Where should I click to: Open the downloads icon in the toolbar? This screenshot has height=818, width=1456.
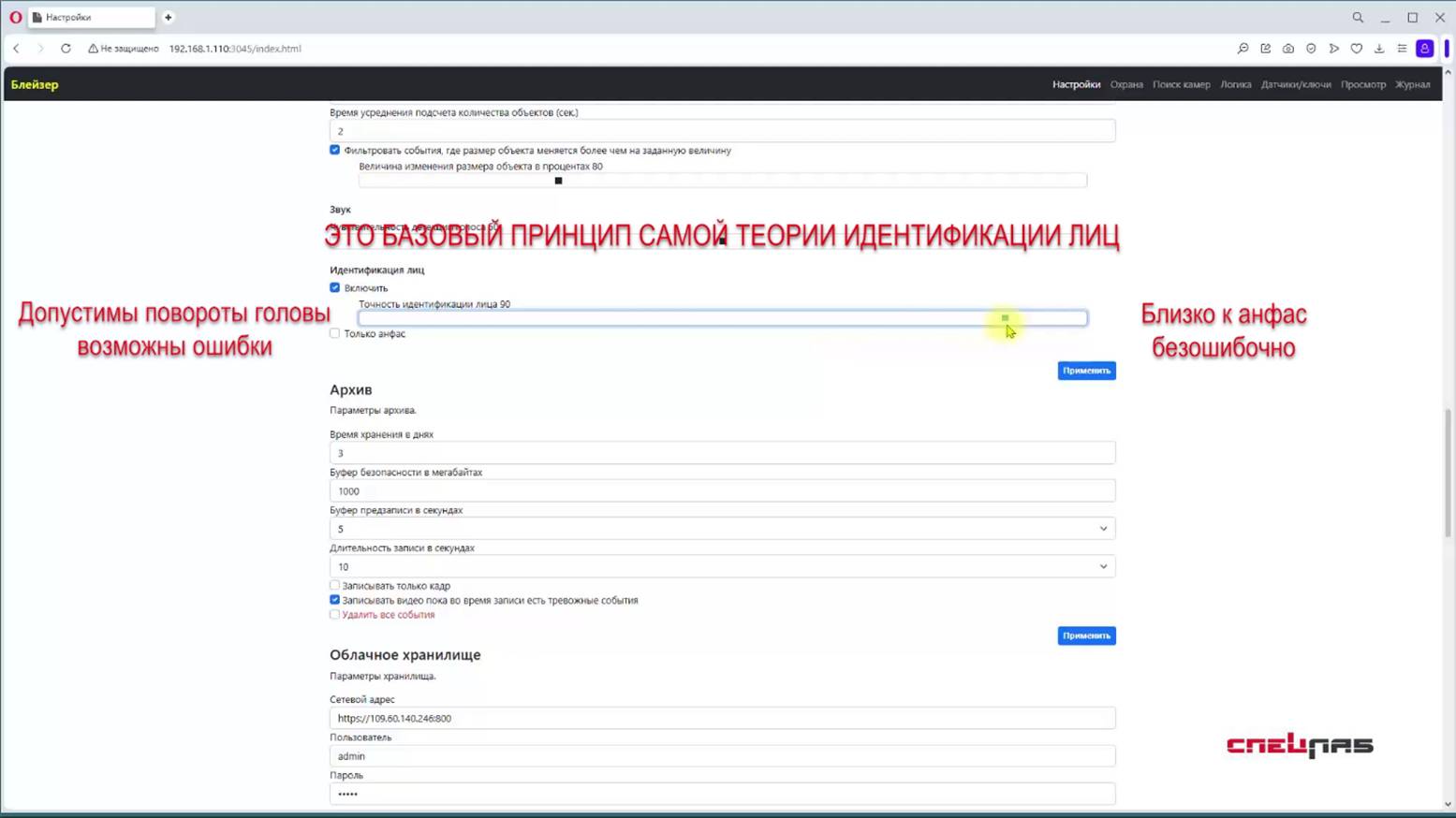1379,49
